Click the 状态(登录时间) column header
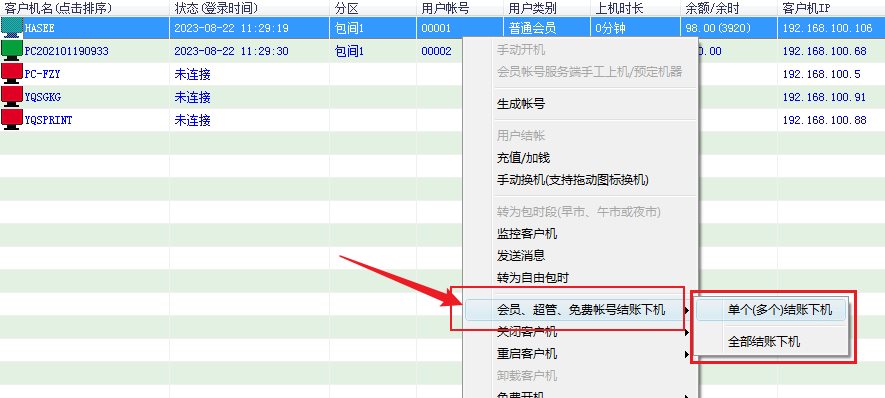885x398 pixels. point(216,8)
